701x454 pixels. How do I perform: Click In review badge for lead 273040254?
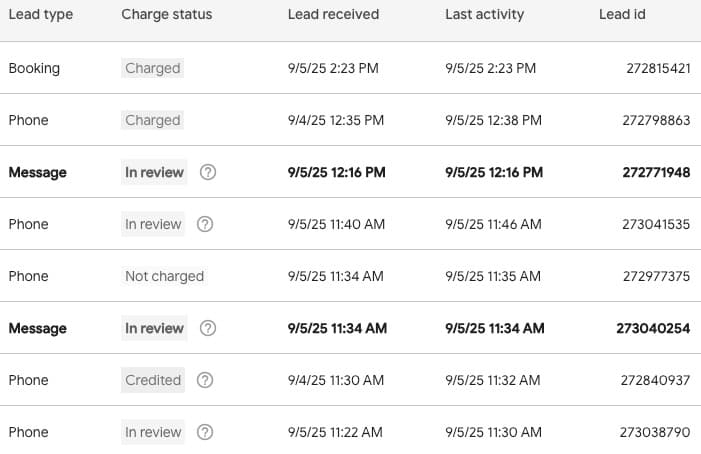click(x=154, y=328)
